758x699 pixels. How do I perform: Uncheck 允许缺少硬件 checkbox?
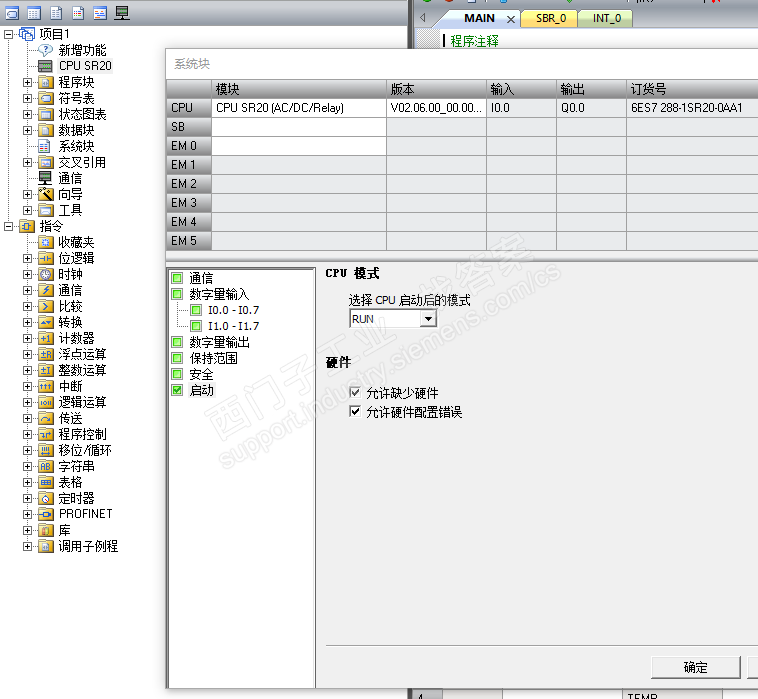click(x=355, y=392)
